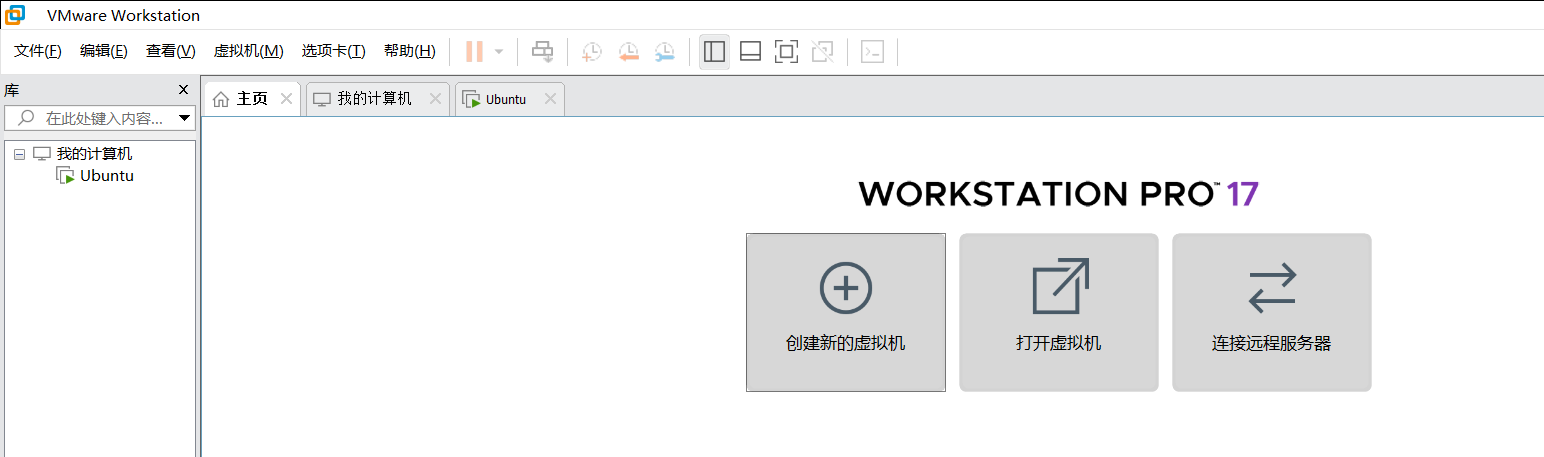Close the Ubuntu tab
Screen dimensions: 1544x457
click(x=549, y=99)
